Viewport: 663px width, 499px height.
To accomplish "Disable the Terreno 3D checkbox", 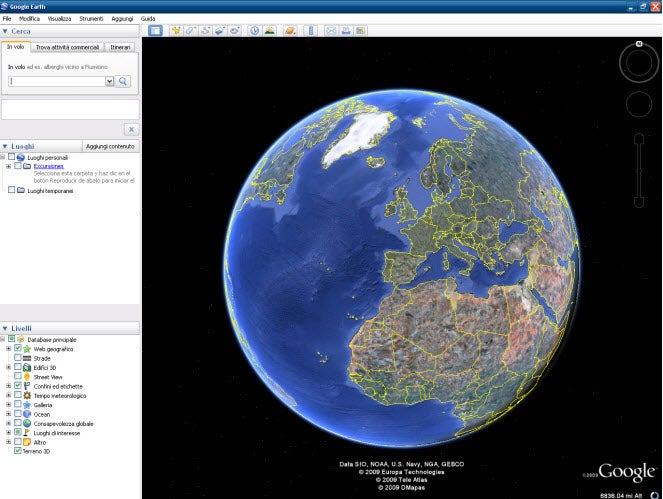I will pos(18,451).
